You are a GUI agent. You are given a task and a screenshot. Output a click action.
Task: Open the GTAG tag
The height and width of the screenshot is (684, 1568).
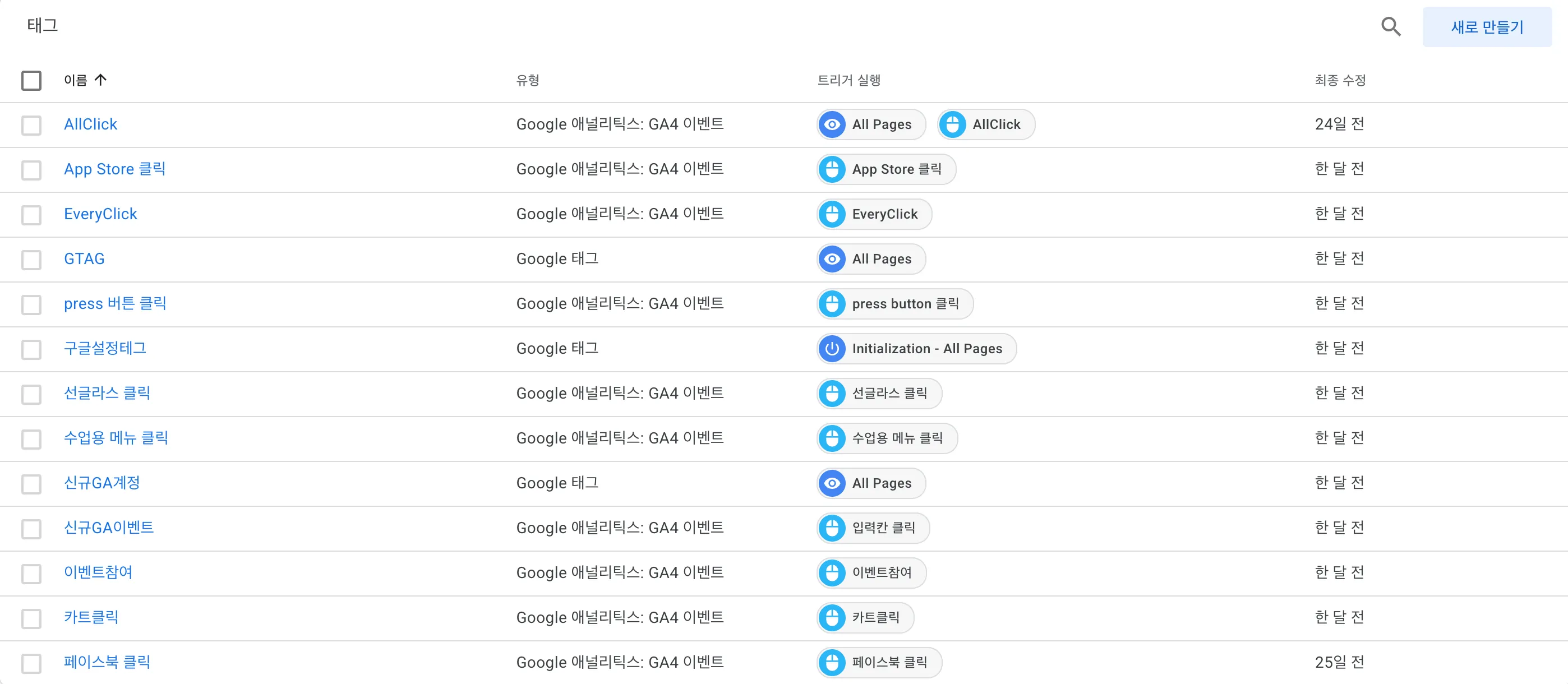point(84,258)
